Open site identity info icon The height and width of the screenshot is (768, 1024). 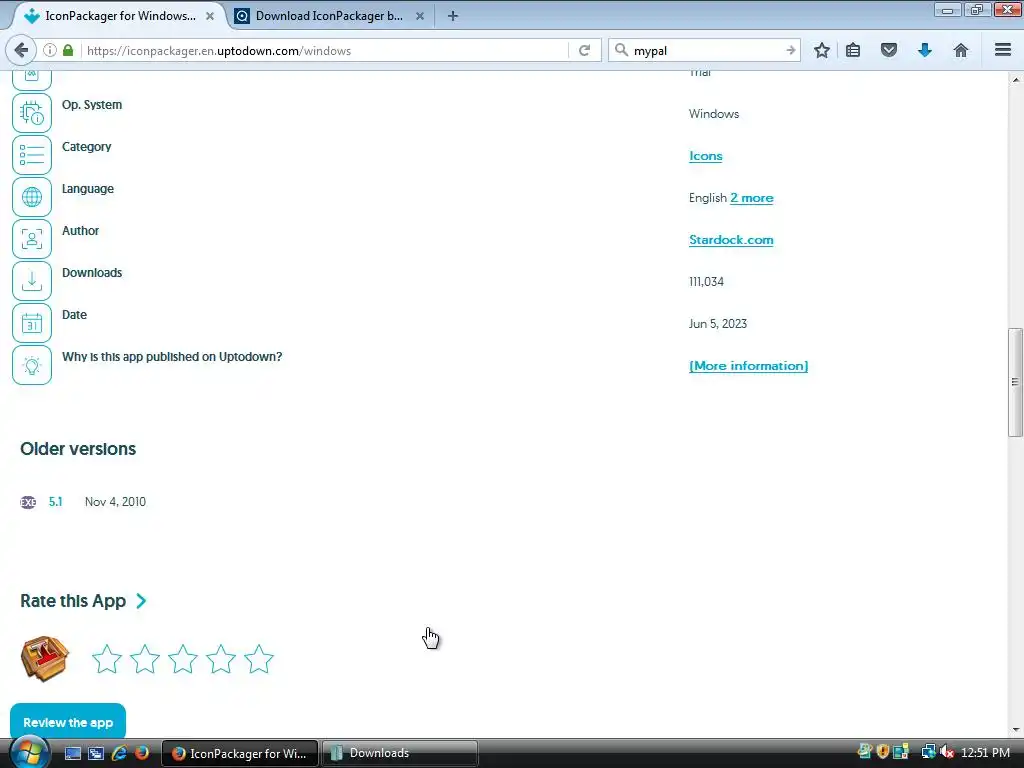[50, 50]
